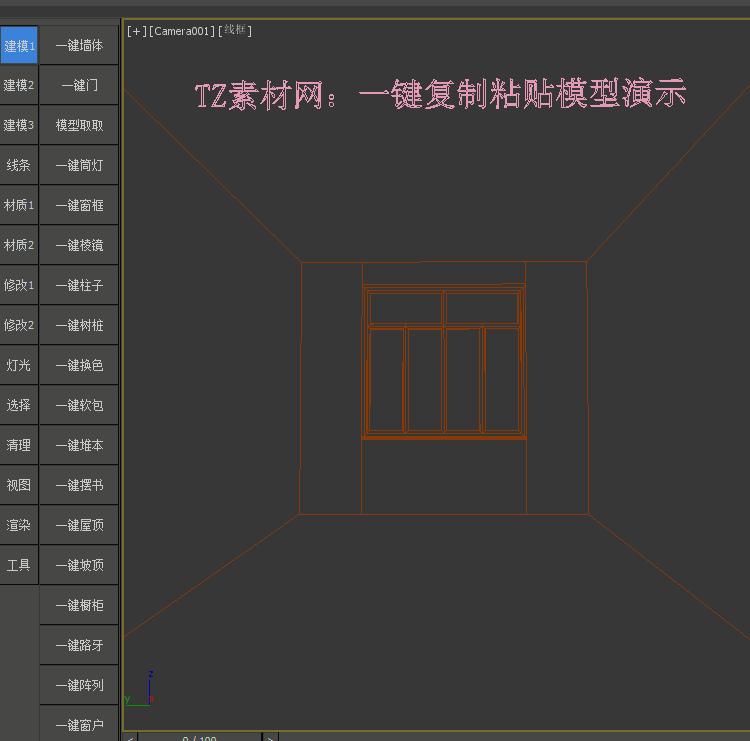This screenshot has height=741, width=750.
Task: Open the viewport [+] general menu
Action: [137, 31]
